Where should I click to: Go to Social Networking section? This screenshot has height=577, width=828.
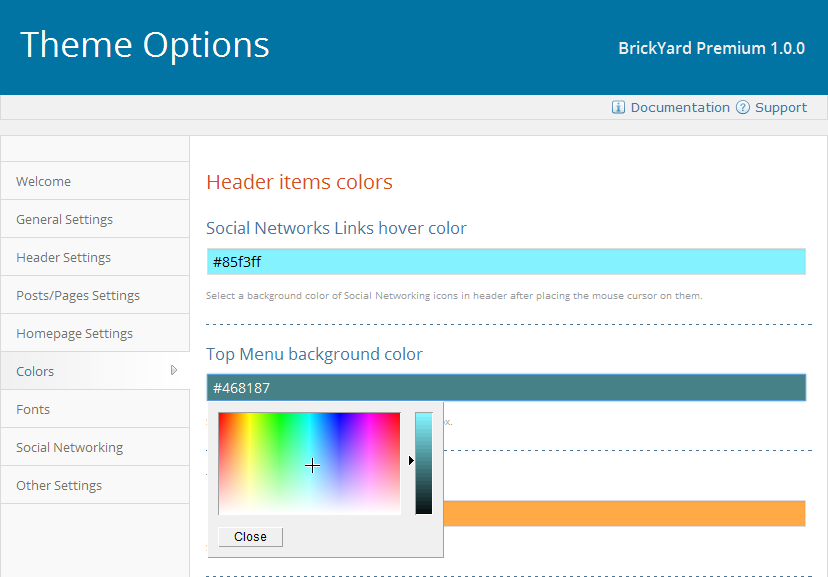coord(95,447)
